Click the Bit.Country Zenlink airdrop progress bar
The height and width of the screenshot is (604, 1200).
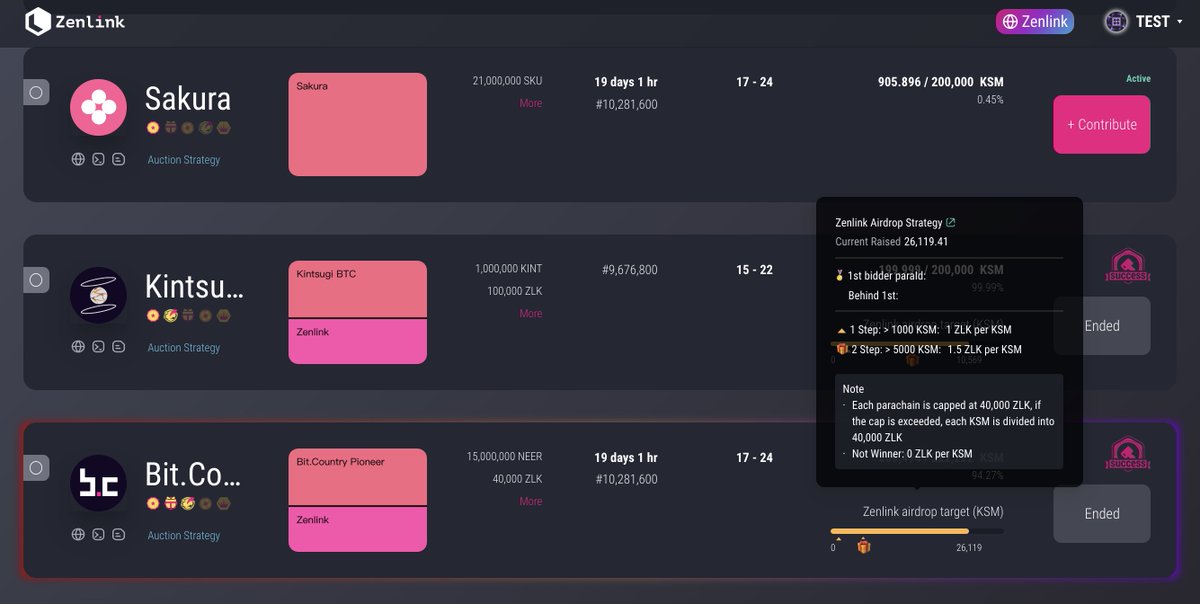[917, 531]
